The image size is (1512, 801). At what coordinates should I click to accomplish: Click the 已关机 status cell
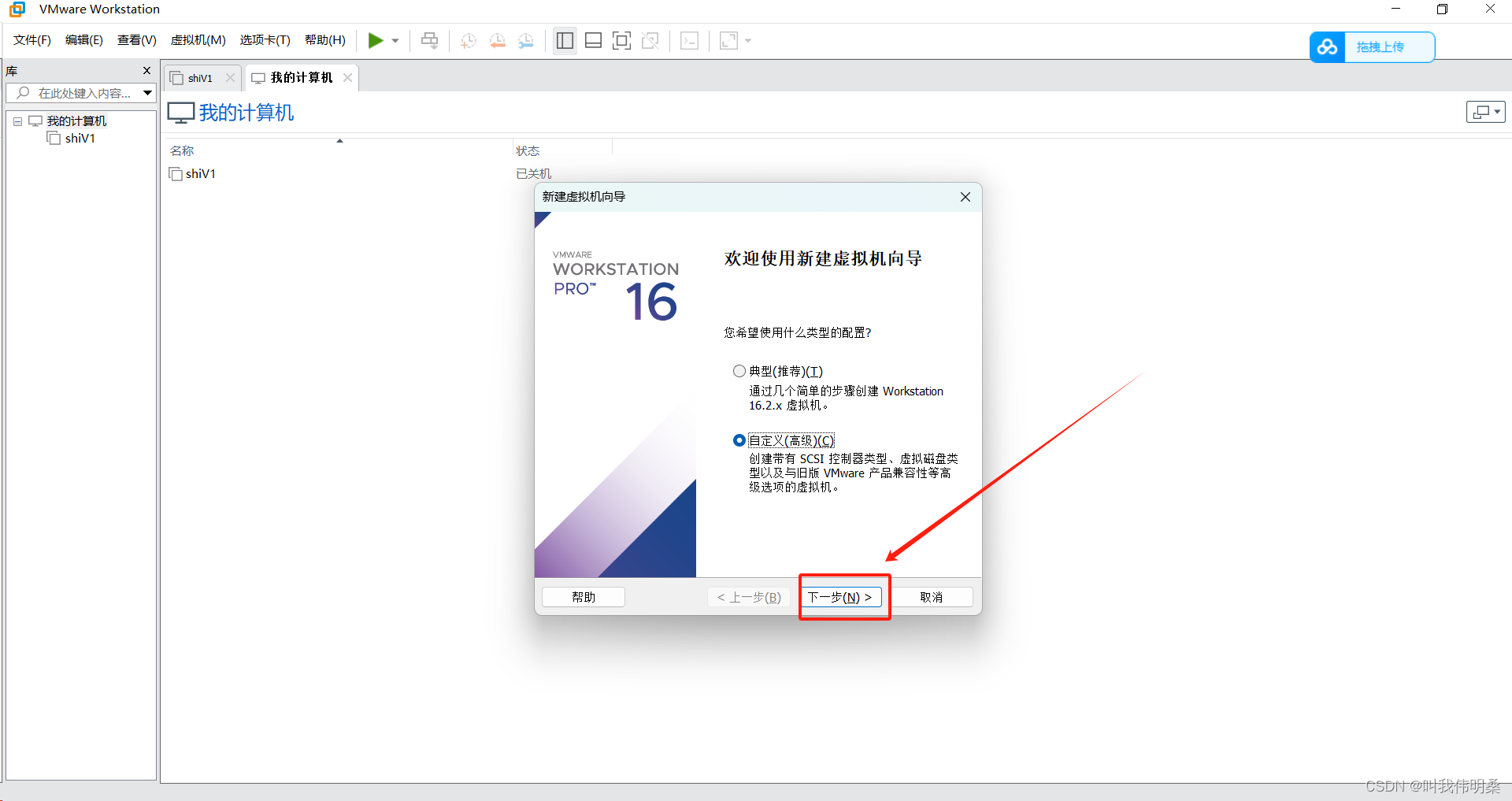[534, 173]
